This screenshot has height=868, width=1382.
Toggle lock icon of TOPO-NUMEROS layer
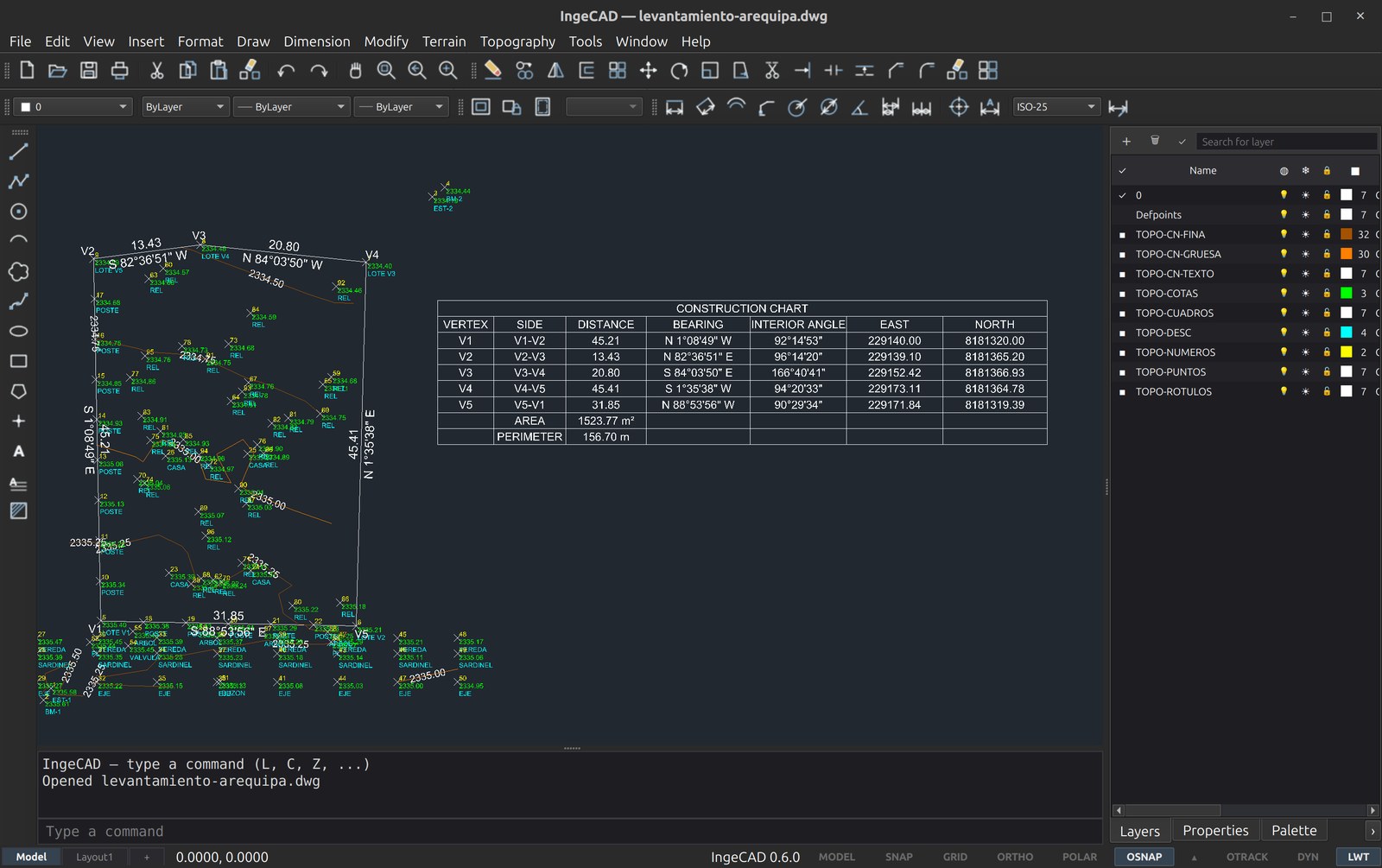1327,352
